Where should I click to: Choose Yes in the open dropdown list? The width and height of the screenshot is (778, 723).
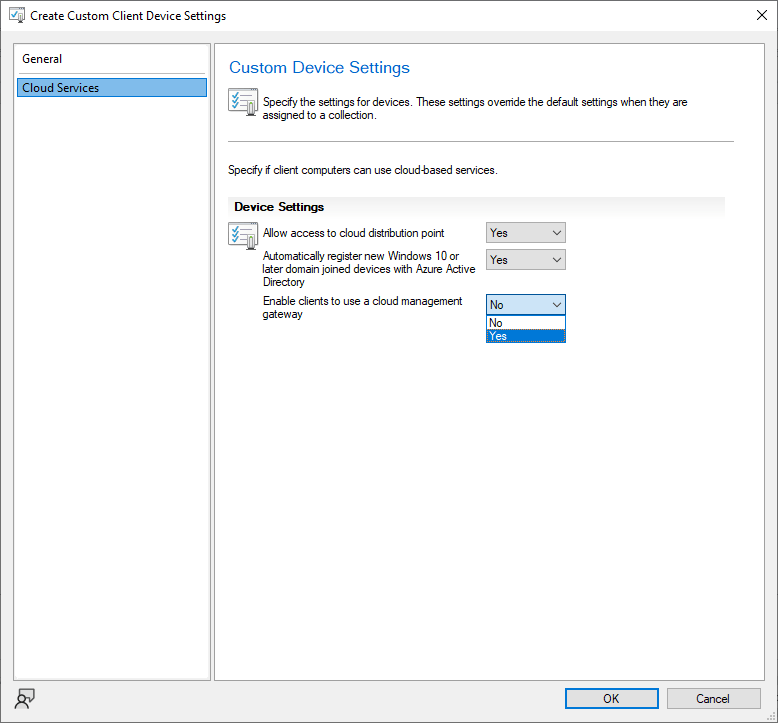coord(526,336)
